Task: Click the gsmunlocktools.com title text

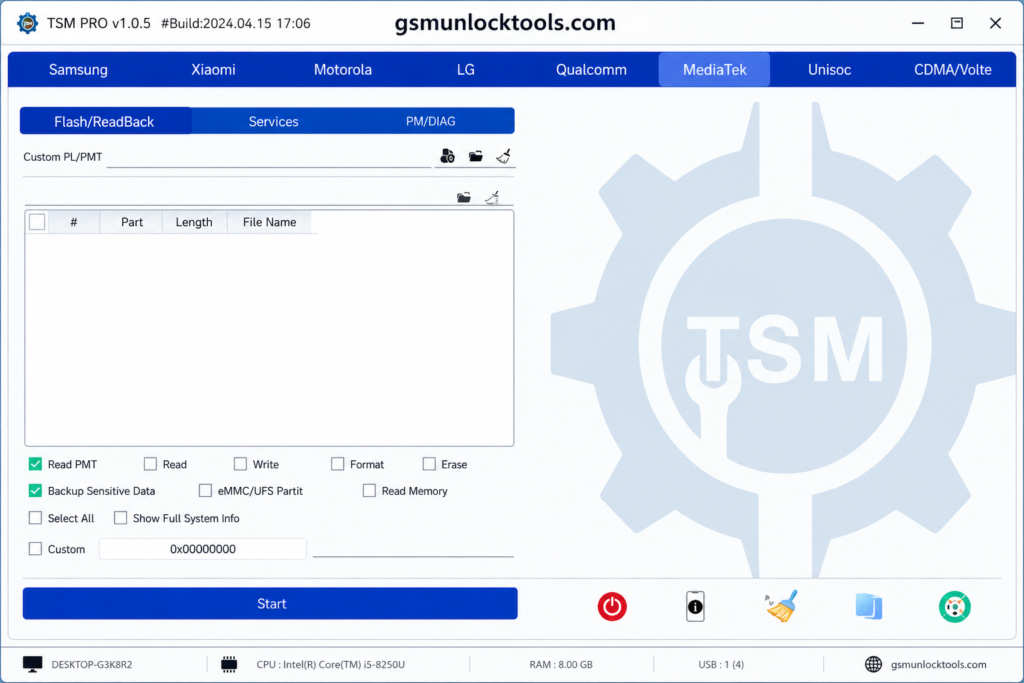Action: (x=505, y=24)
